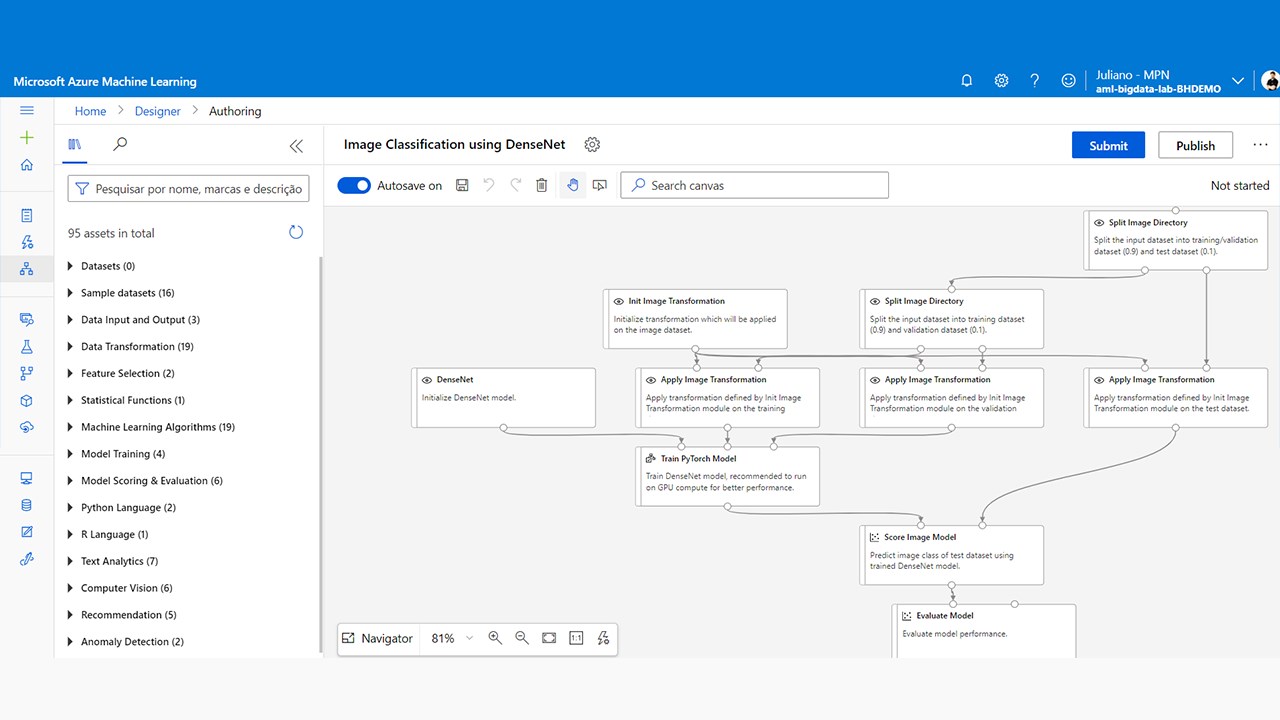The height and width of the screenshot is (720, 1280).
Task: Undo the last canvas action
Action: (x=489, y=185)
